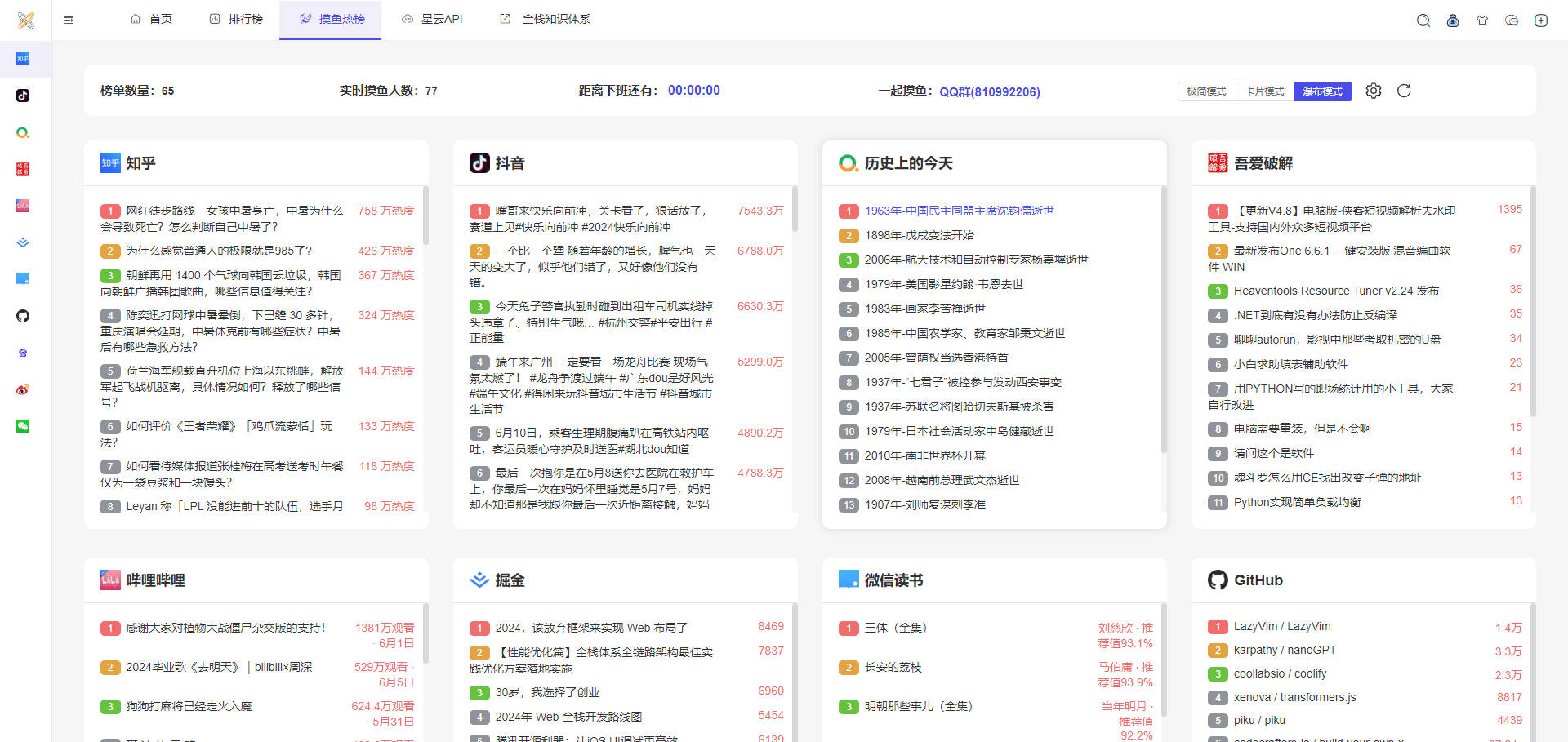Select 瀑布模式 view mode
This screenshot has width=1568, height=742.
1322,91
